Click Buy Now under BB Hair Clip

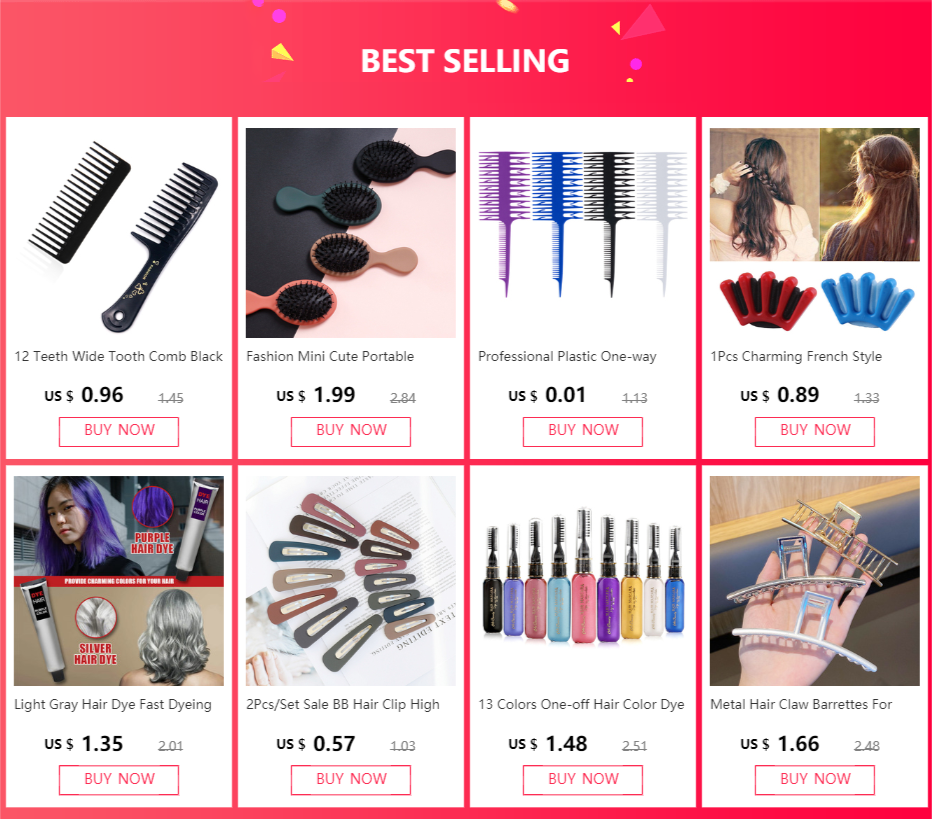click(x=351, y=780)
